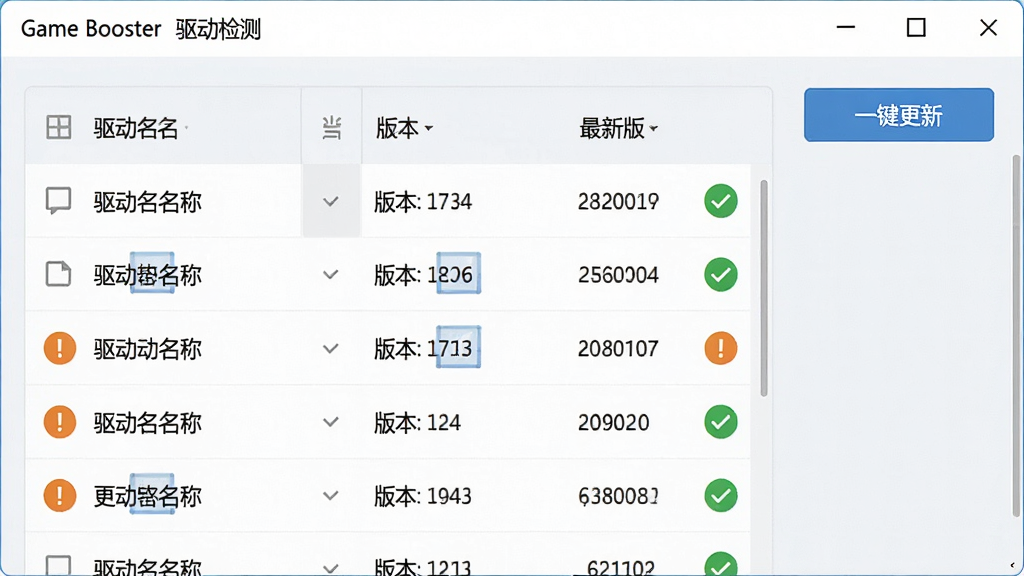Image resolution: width=1024 pixels, height=576 pixels.
Task: Click the driver list scrollbar thumb
Action: [763, 288]
